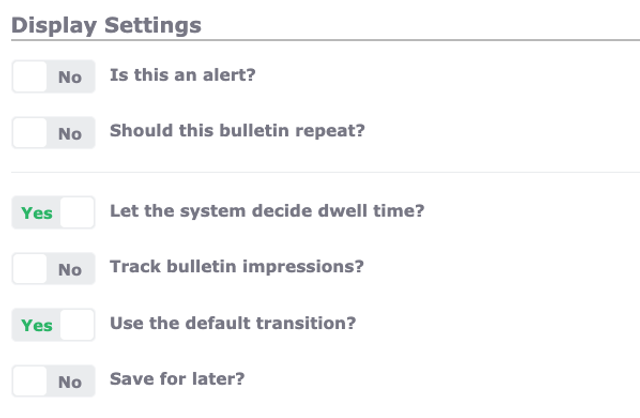Click the "Track bulletin impressions?" label text

[x=236, y=267]
